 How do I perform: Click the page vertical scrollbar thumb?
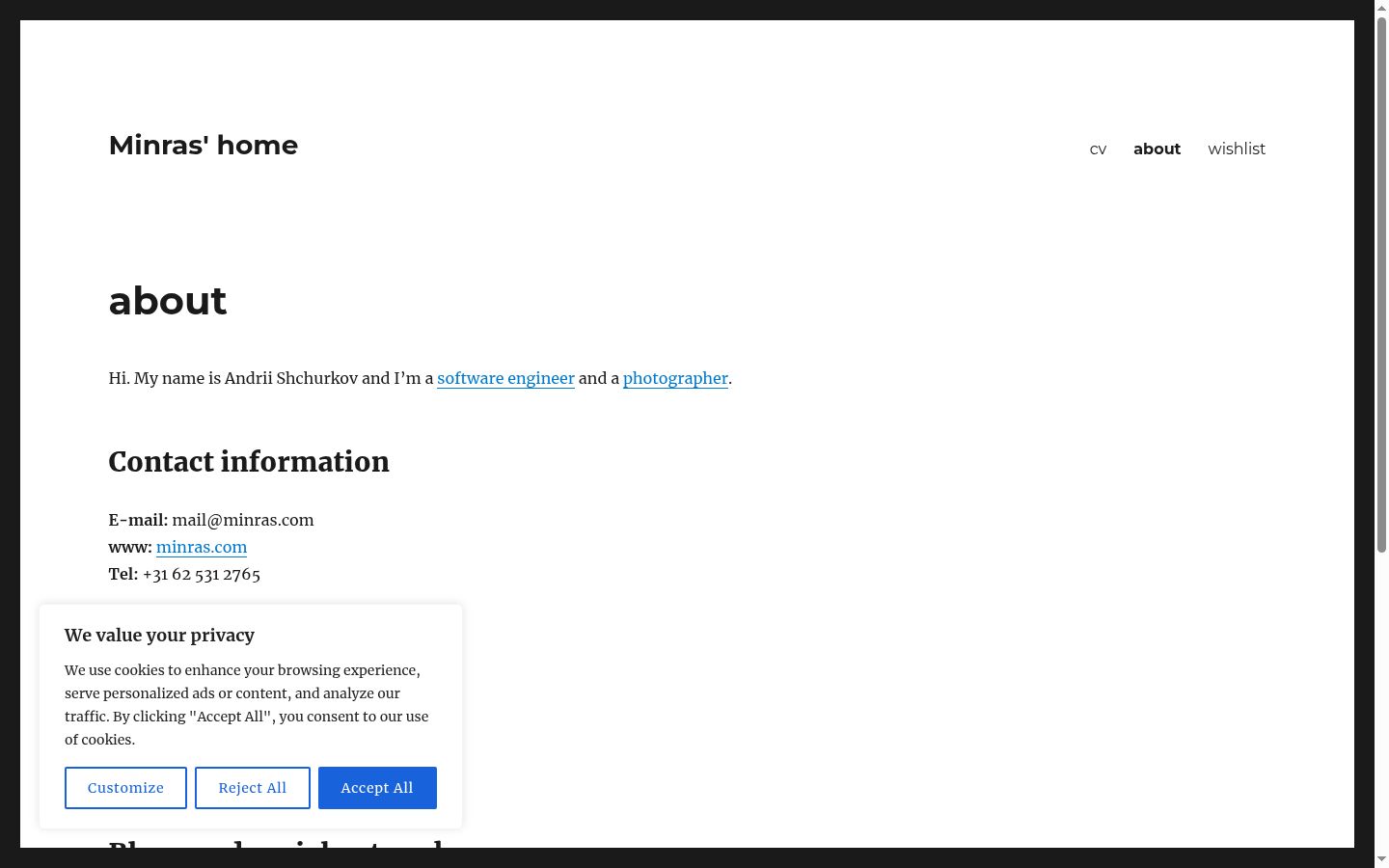coord(1381,285)
